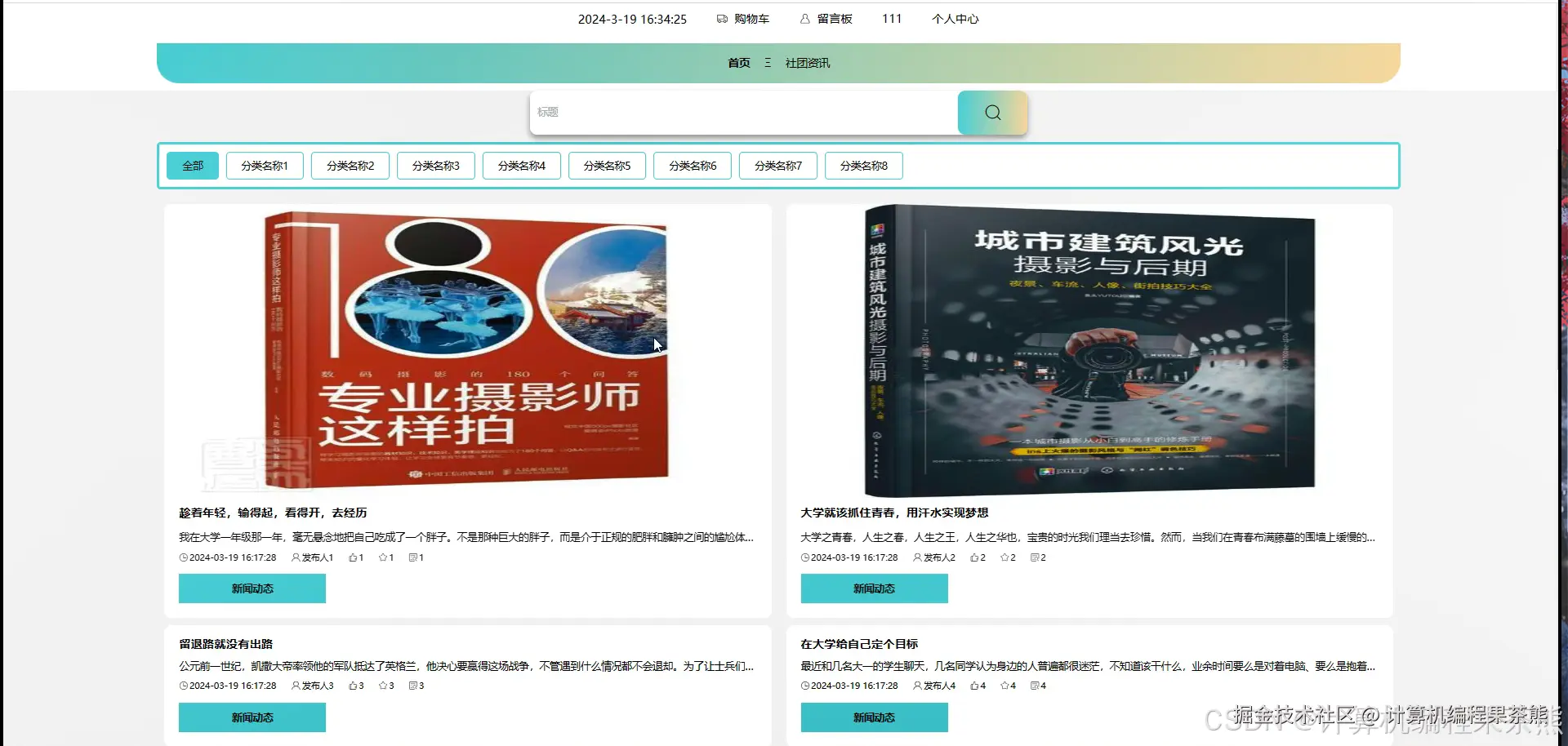Expand the hamburger menu beside 社团资讯
1568x746 pixels.
coord(766,62)
